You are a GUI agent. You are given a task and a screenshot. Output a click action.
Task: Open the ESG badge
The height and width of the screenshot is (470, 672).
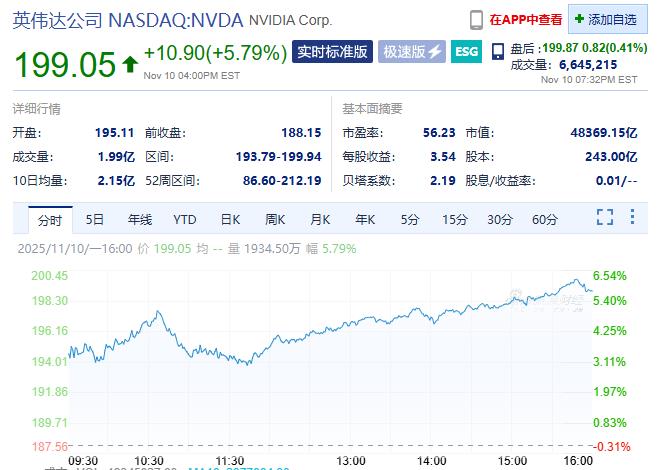[x=466, y=52]
